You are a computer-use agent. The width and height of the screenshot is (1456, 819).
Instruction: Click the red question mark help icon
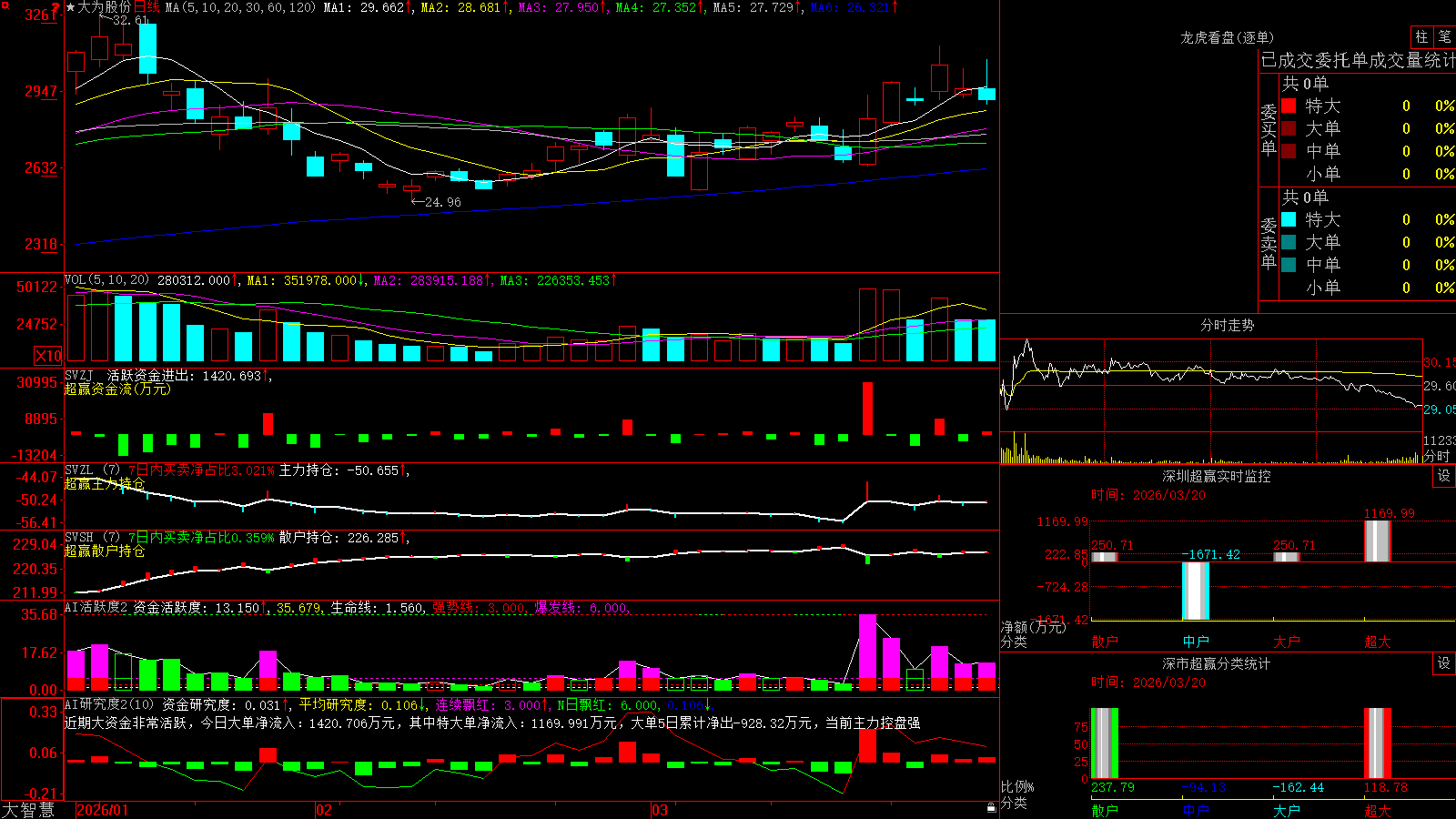(x=56, y=8)
